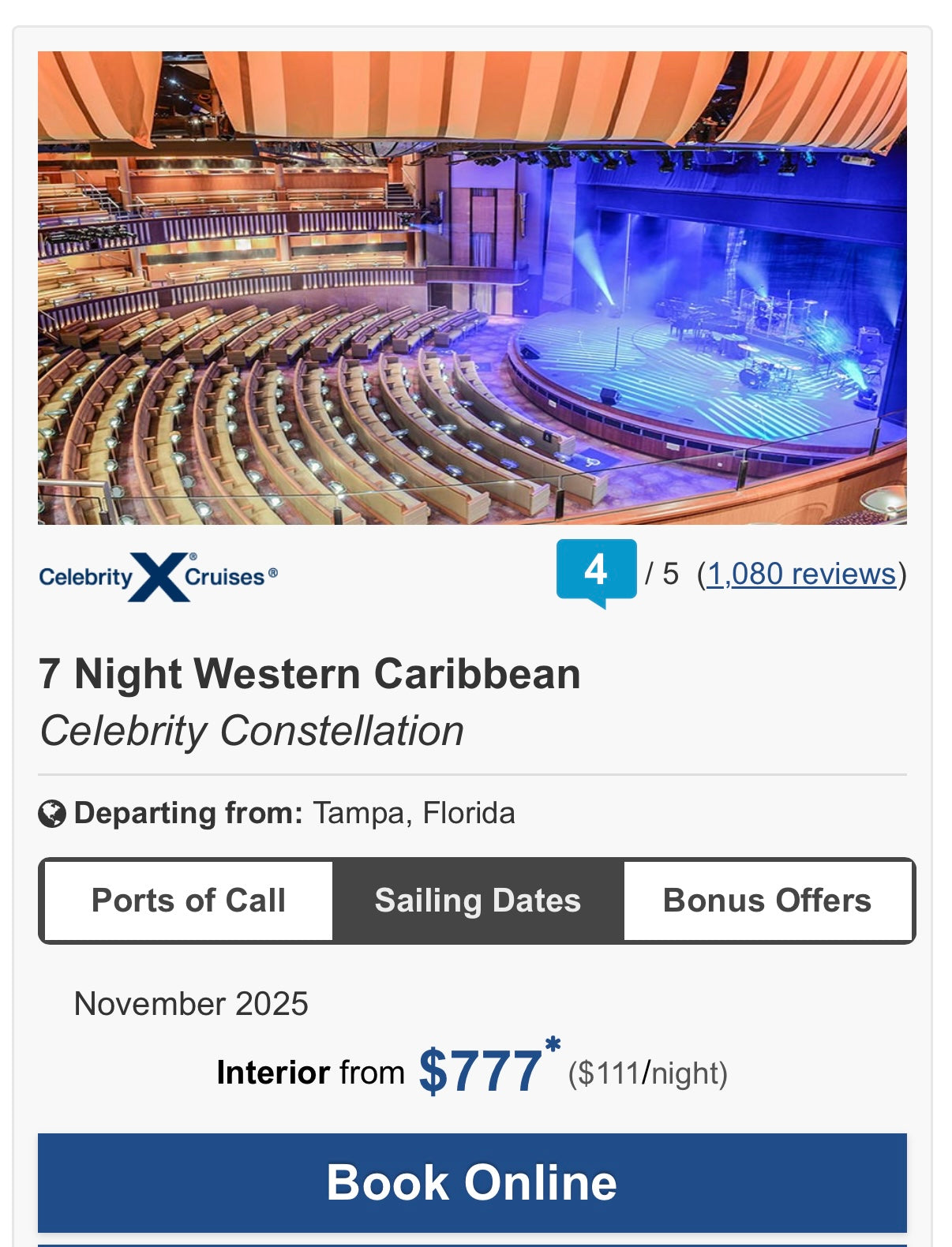Image resolution: width=952 pixels, height=1247 pixels.
Task: Click the November 2025 sailing date
Action: (191, 1004)
